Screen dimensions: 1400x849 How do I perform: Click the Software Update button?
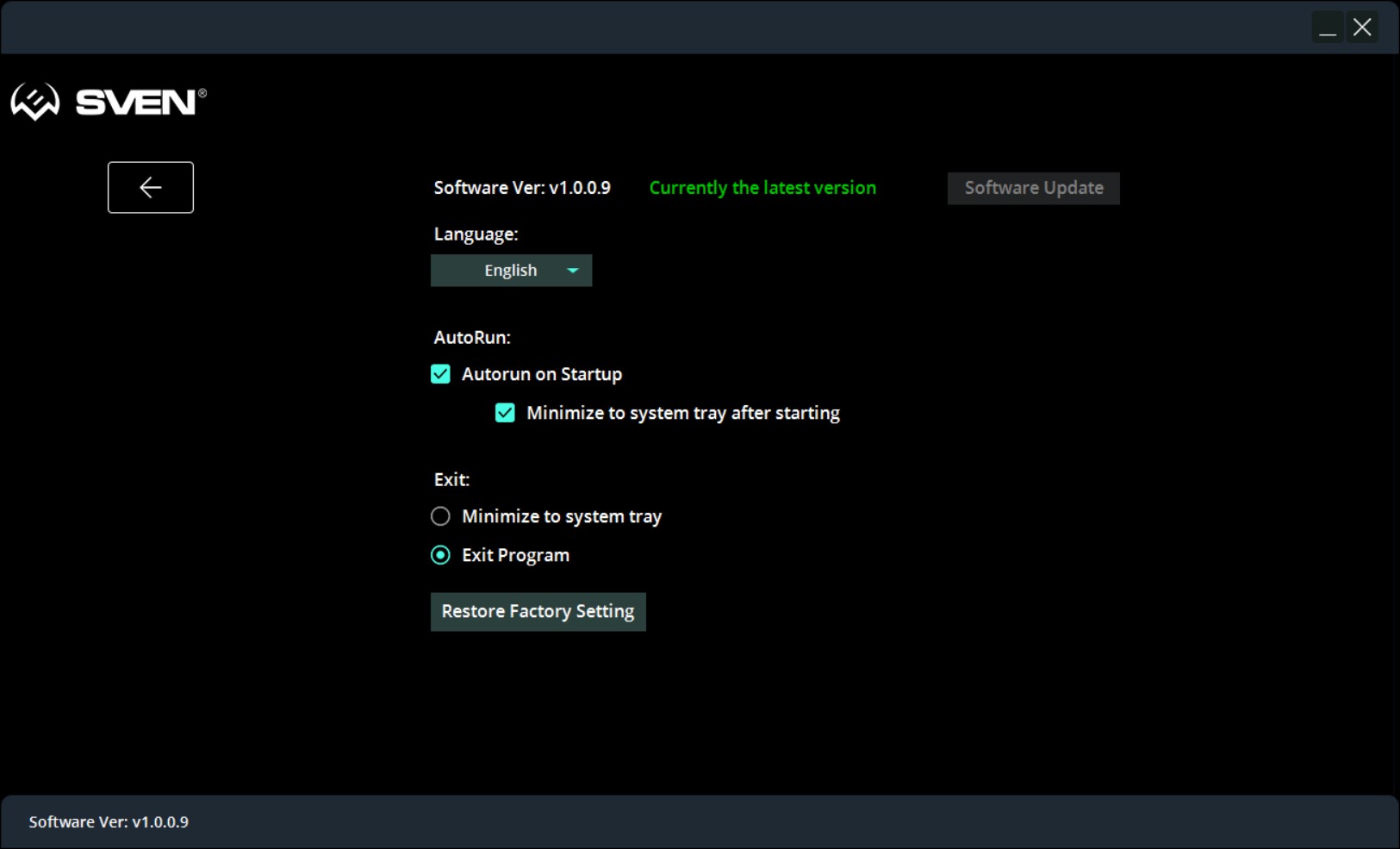pyautogui.click(x=1034, y=188)
